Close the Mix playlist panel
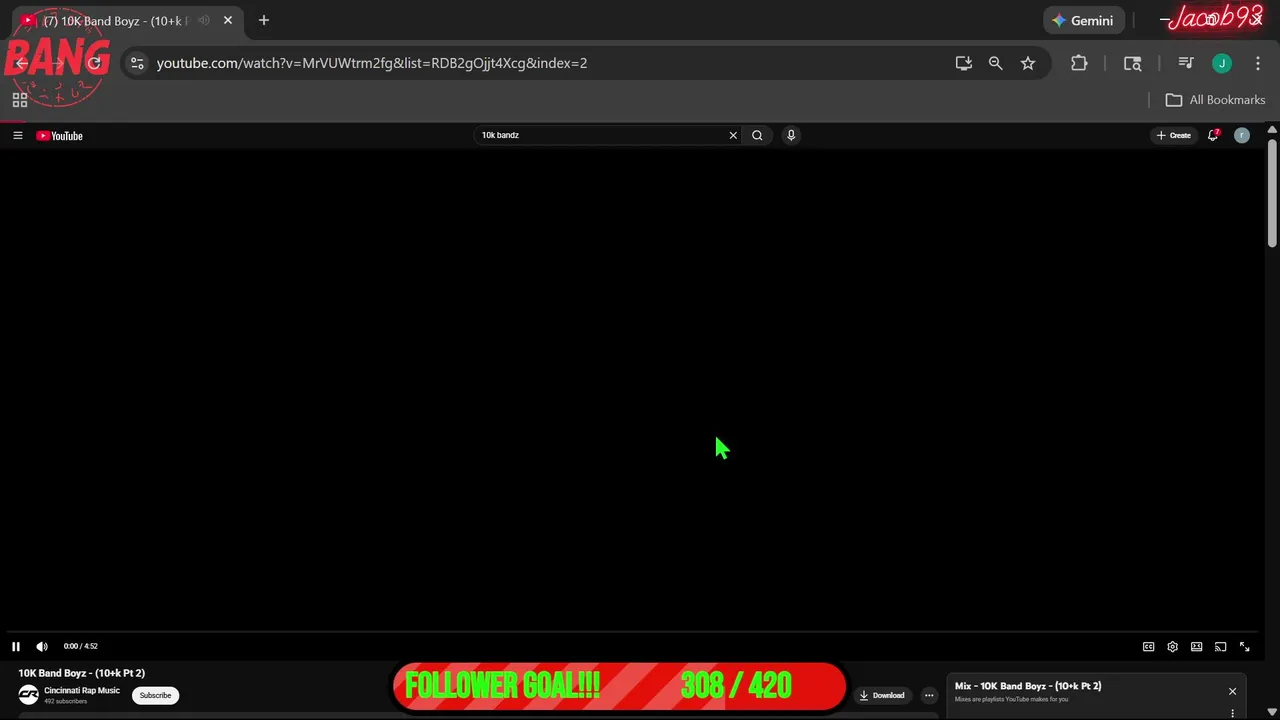This screenshot has width=1280, height=720. [1232, 691]
